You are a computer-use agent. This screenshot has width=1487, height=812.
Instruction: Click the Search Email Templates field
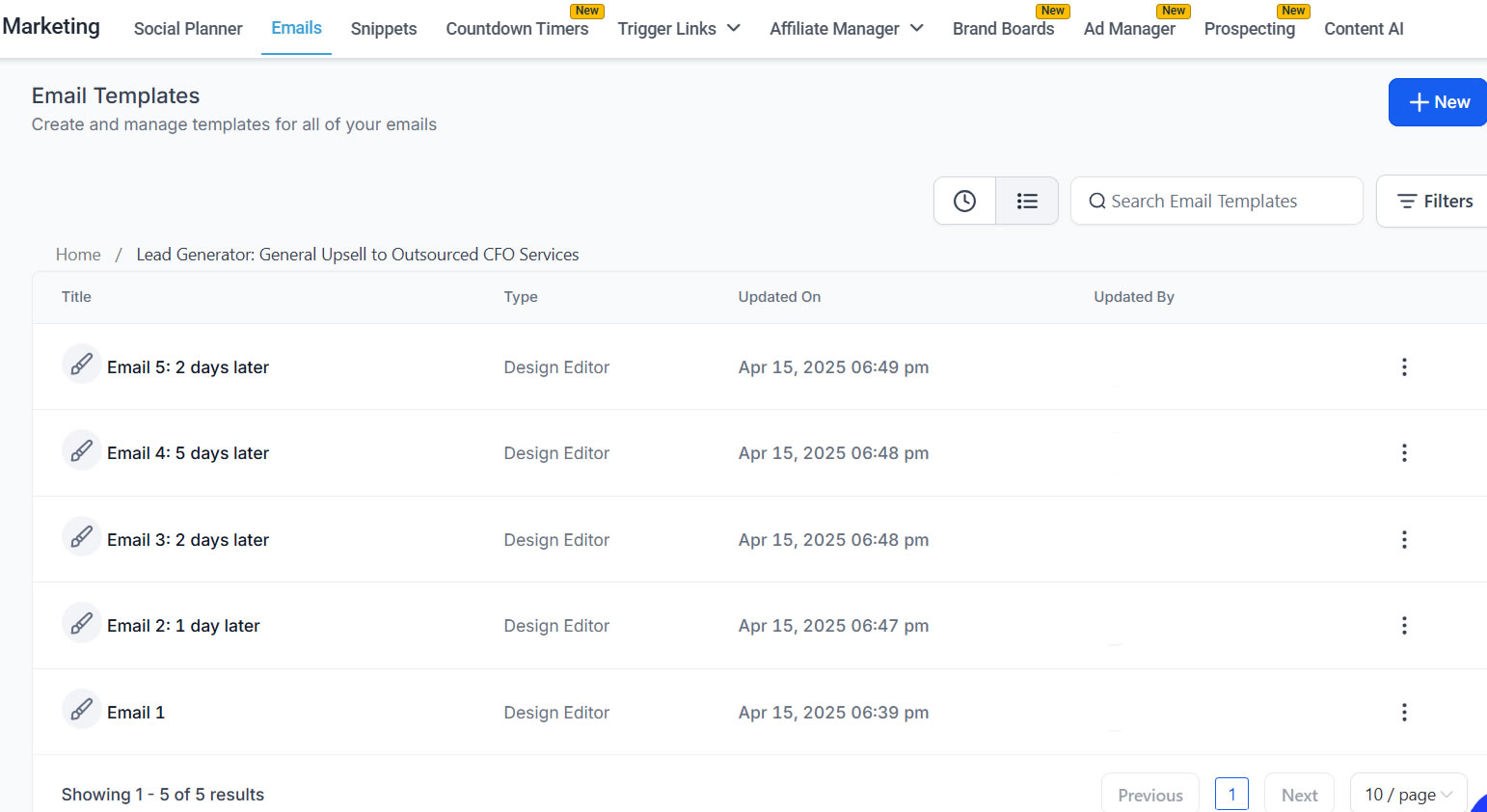[1216, 201]
